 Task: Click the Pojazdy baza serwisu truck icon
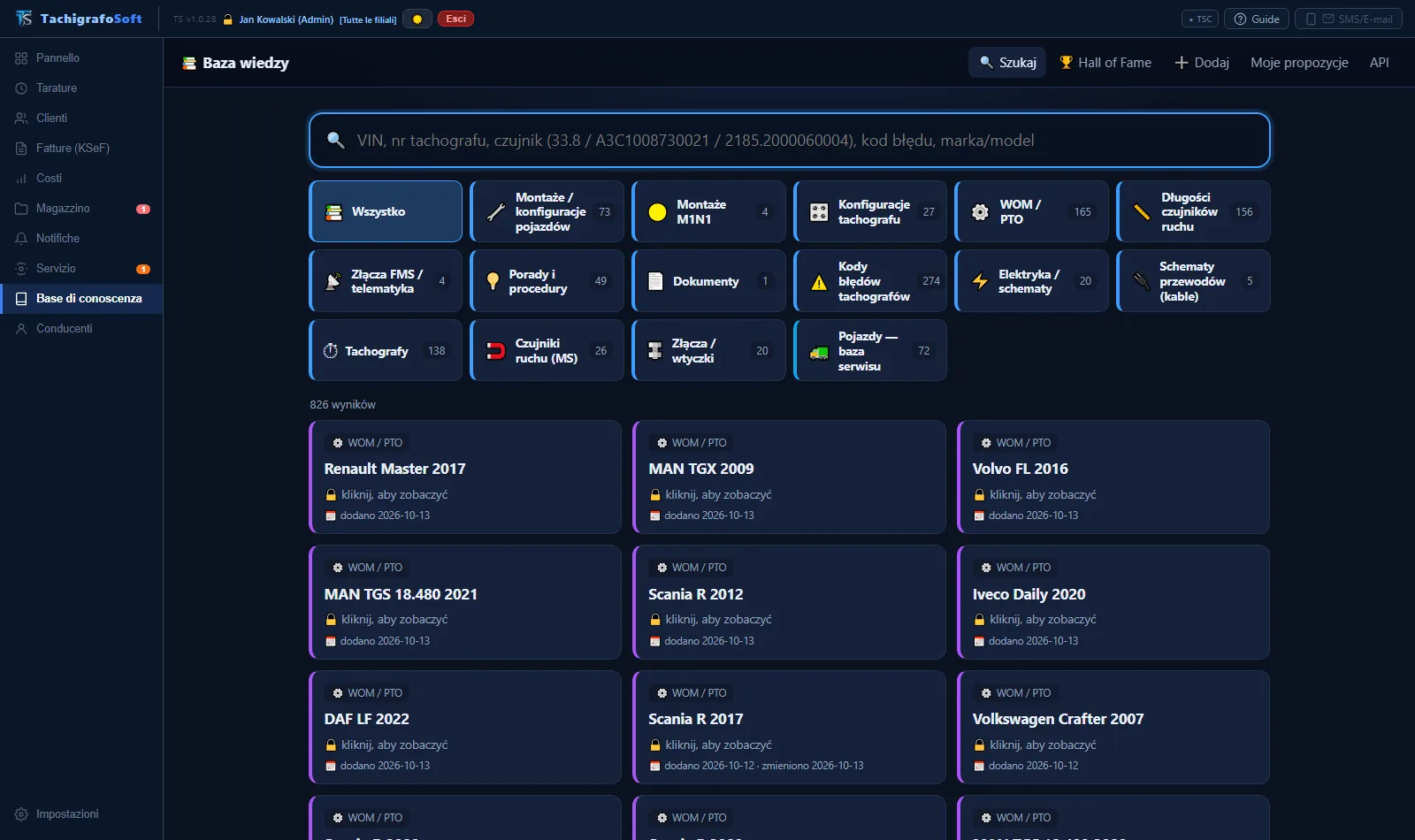819,352
